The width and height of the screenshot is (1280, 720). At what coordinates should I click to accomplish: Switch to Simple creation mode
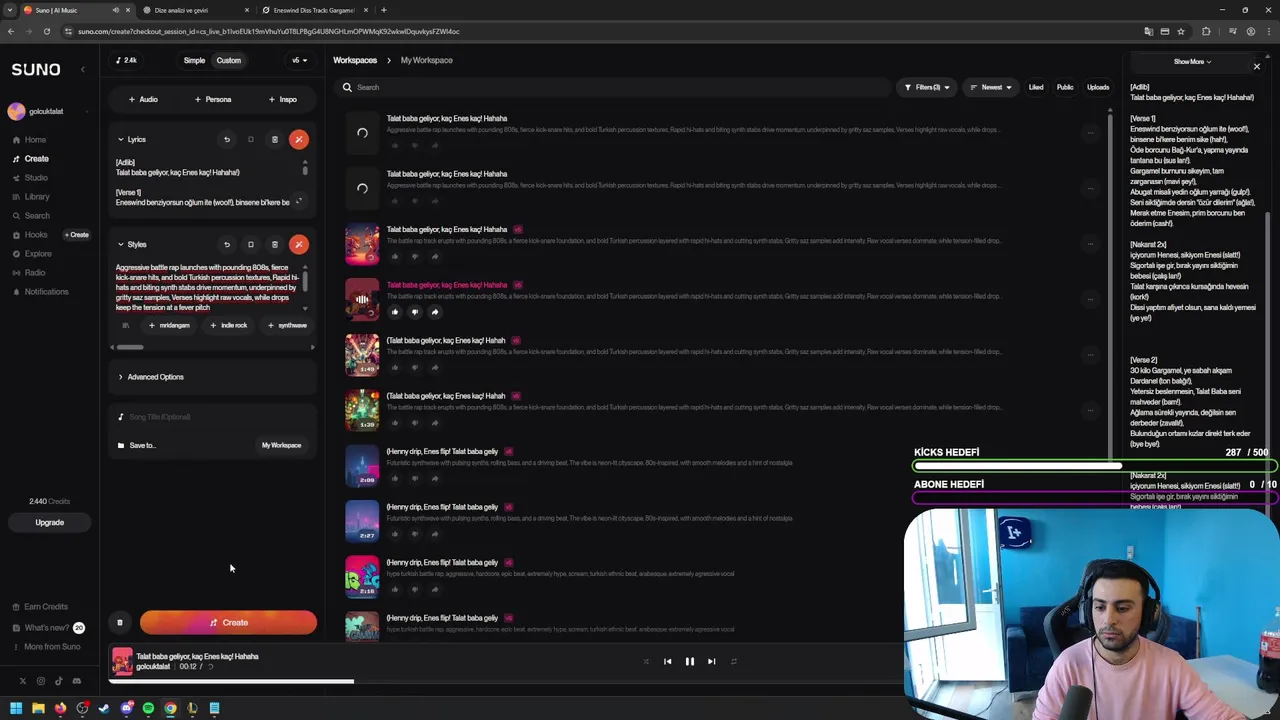[194, 60]
